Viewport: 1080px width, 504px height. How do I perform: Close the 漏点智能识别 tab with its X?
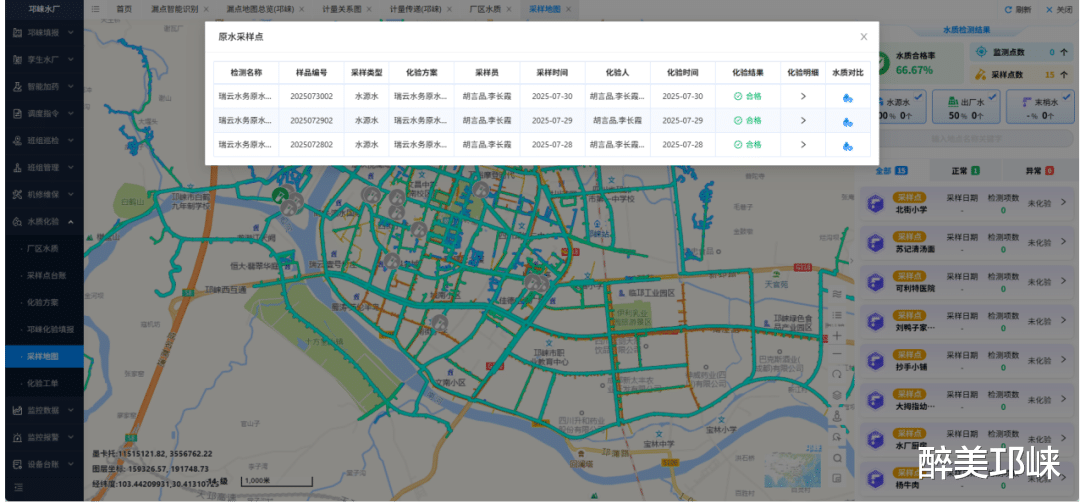[x=206, y=10]
